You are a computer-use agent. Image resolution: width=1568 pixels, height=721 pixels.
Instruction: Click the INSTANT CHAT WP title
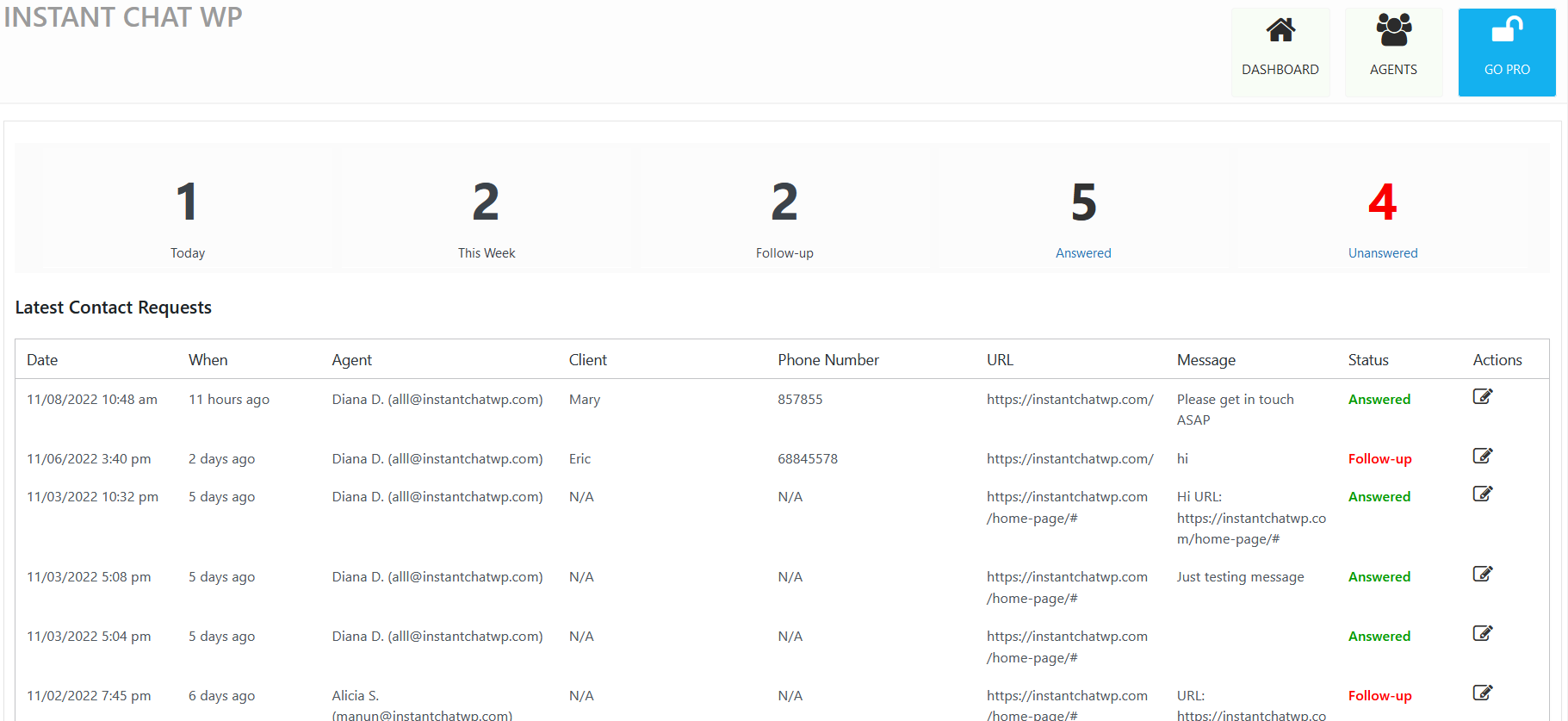pyautogui.click(x=123, y=17)
